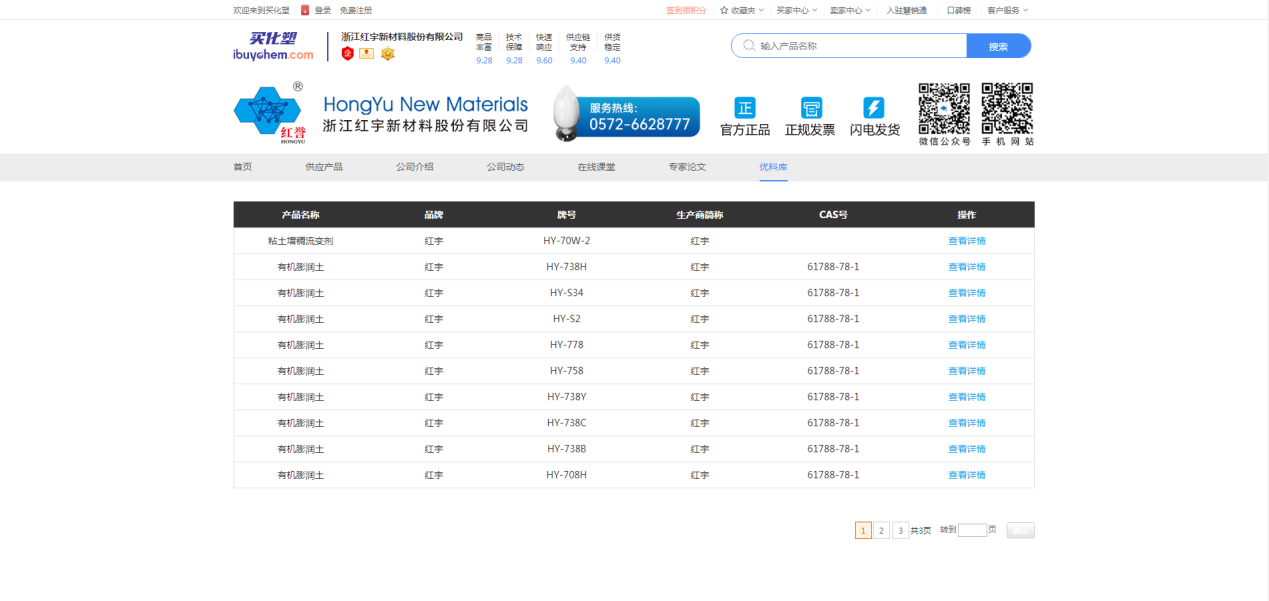Click the 入驻慧销通 link
The height and width of the screenshot is (601, 1269).
pyautogui.click(x=907, y=10)
